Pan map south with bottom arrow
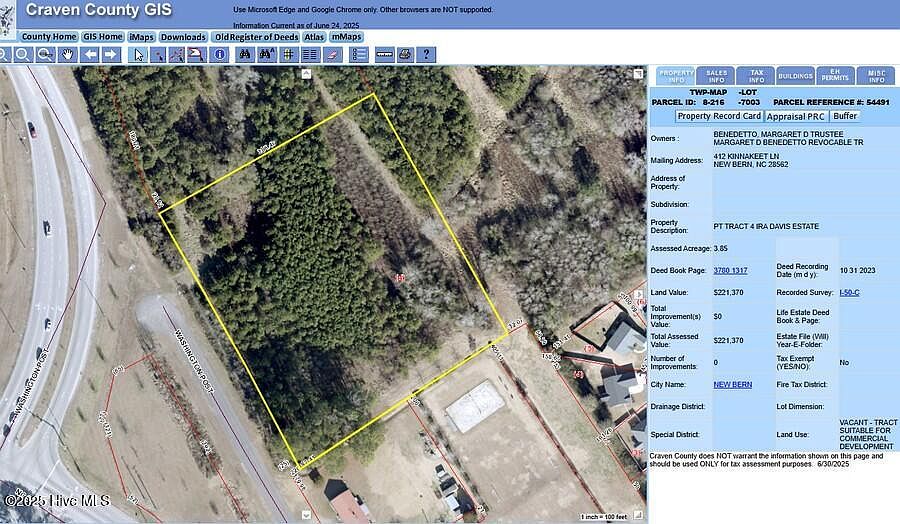Viewport: 900px width, 524px height. [307, 515]
